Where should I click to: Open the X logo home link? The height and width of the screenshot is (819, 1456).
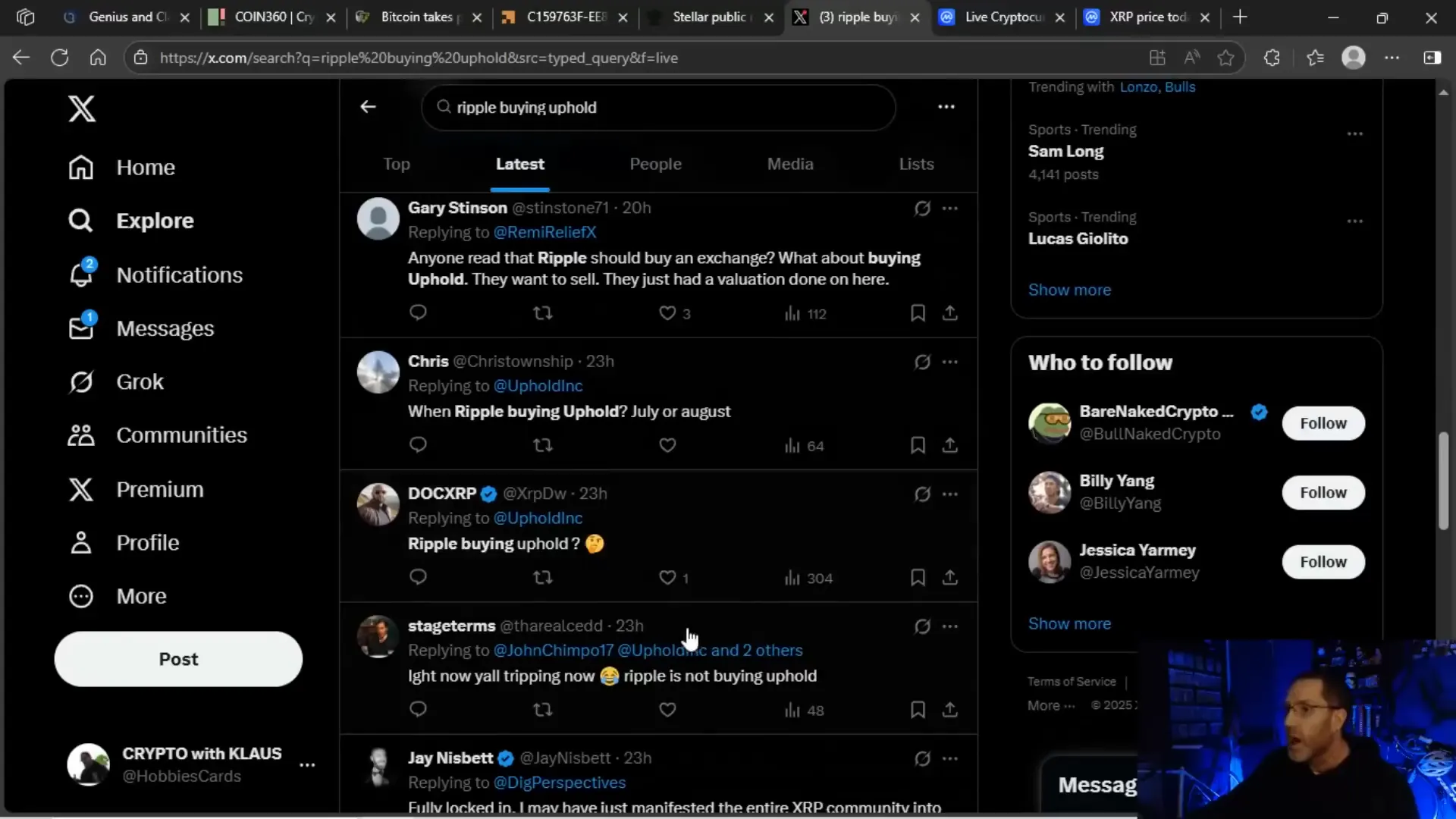(82, 108)
